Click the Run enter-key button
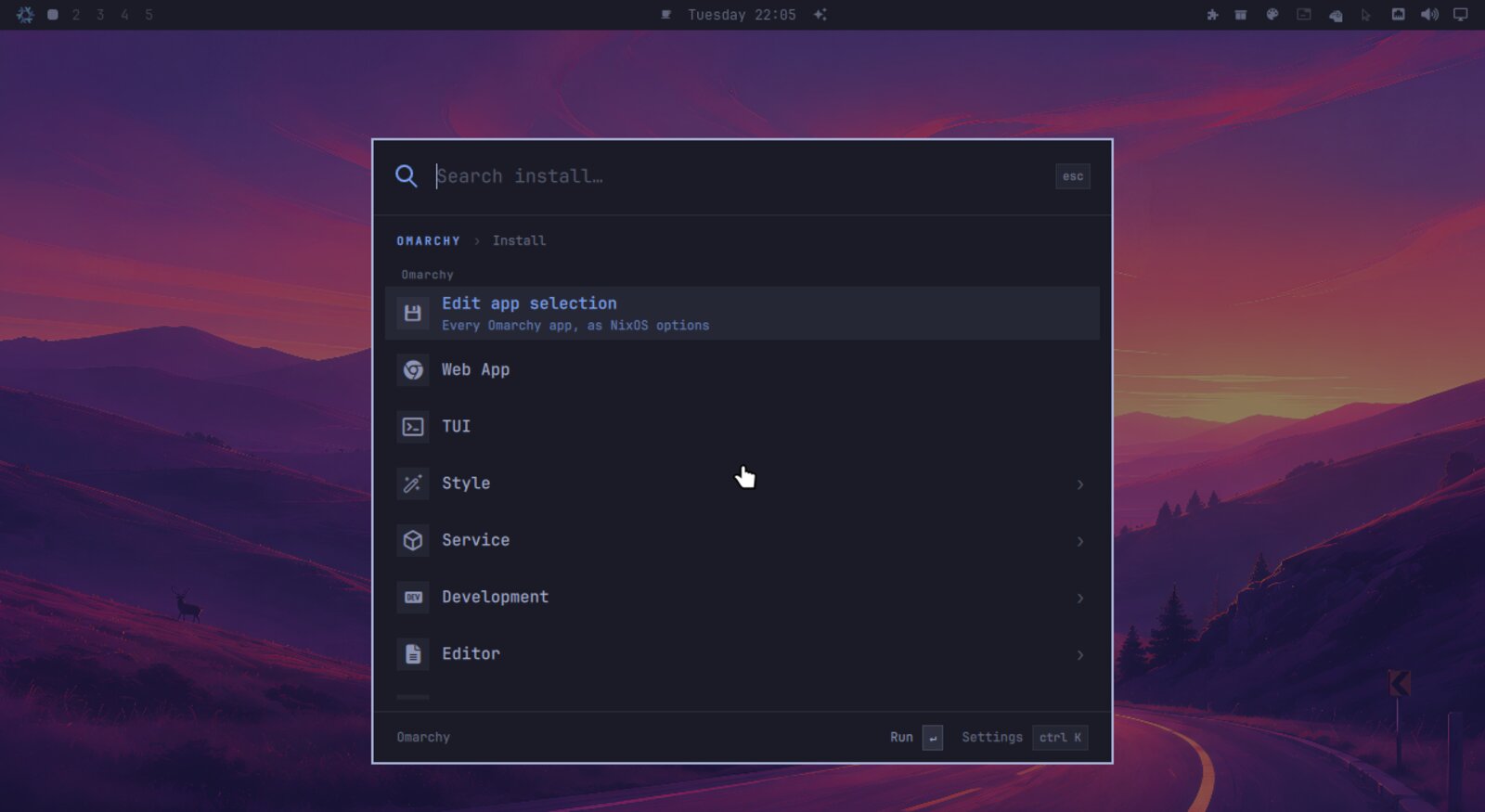 tap(933, 738)
